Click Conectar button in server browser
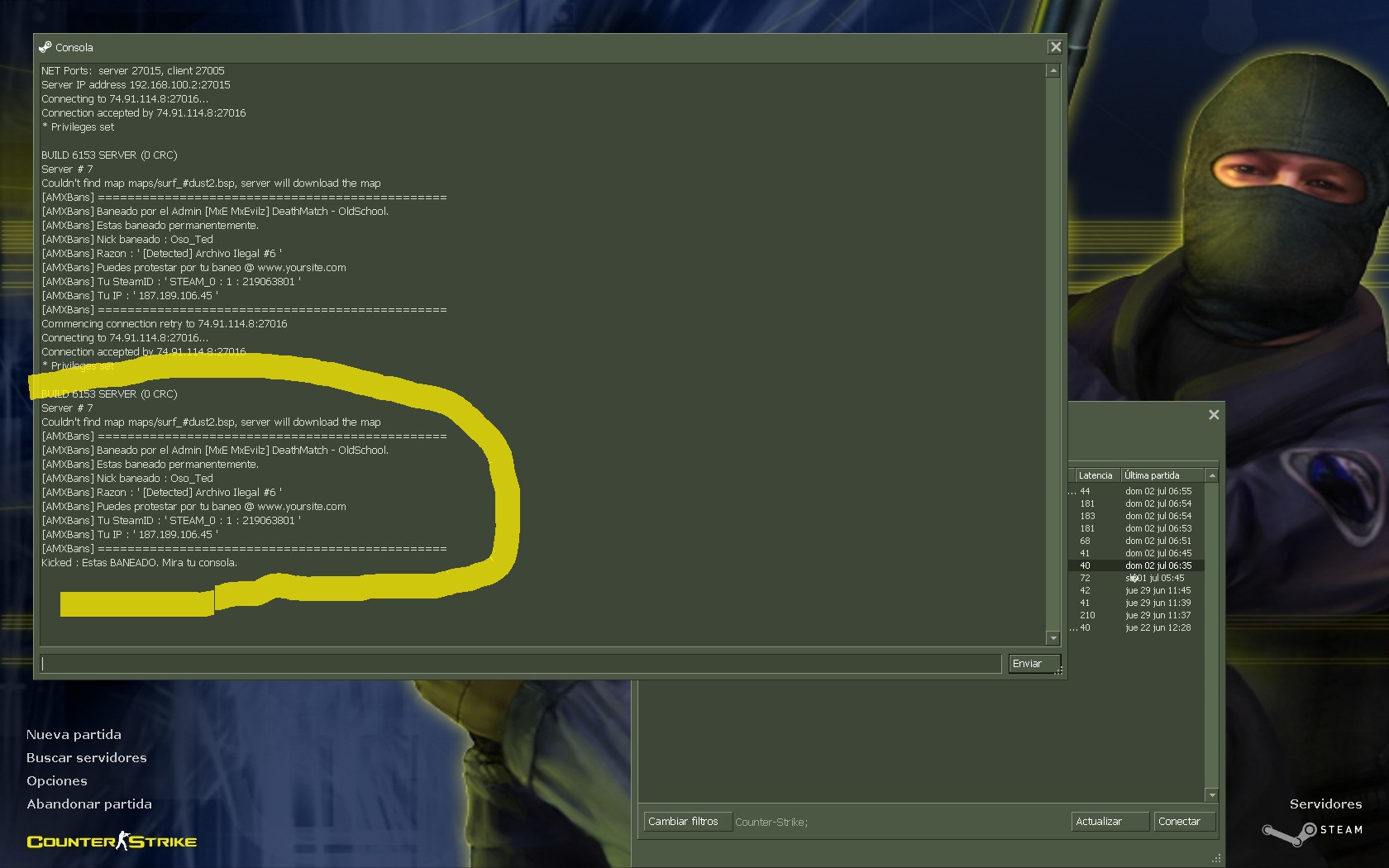This screenshot has width=1389, height=868. click(1185, 822)
